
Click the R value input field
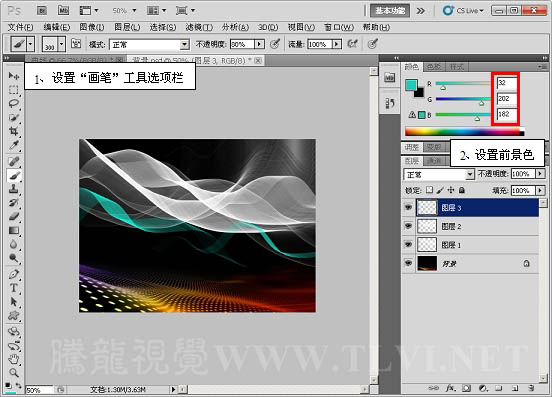[506, 83]
